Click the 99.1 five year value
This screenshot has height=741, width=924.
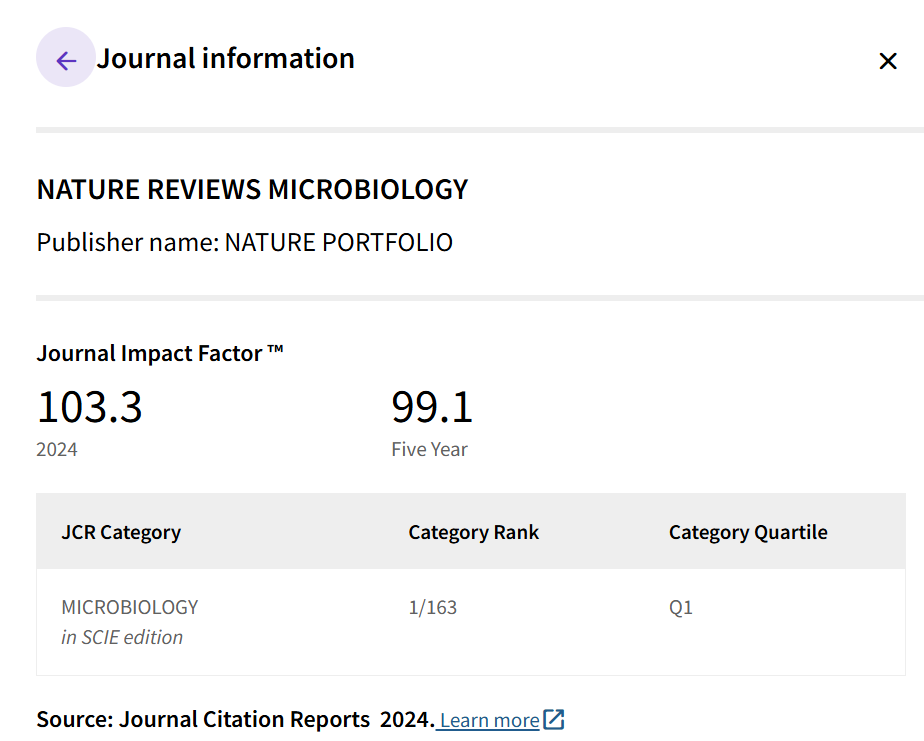point(432,407)
